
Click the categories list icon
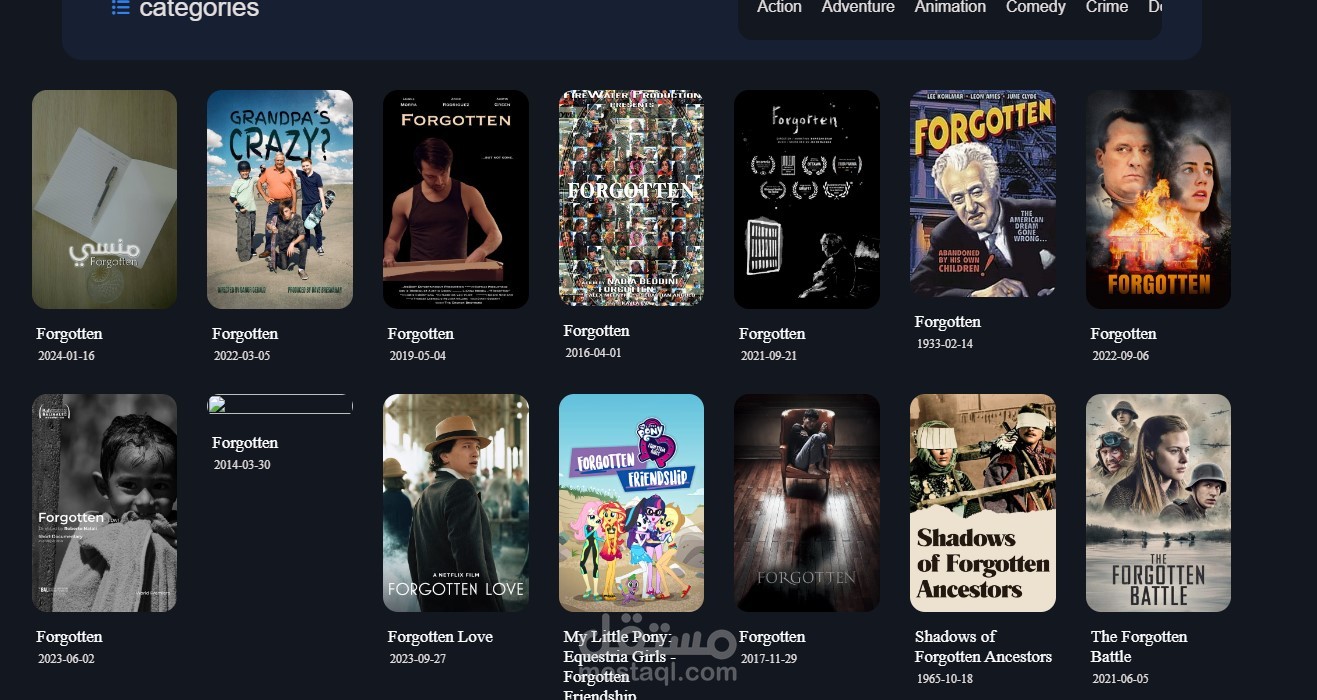coord(120,8)
